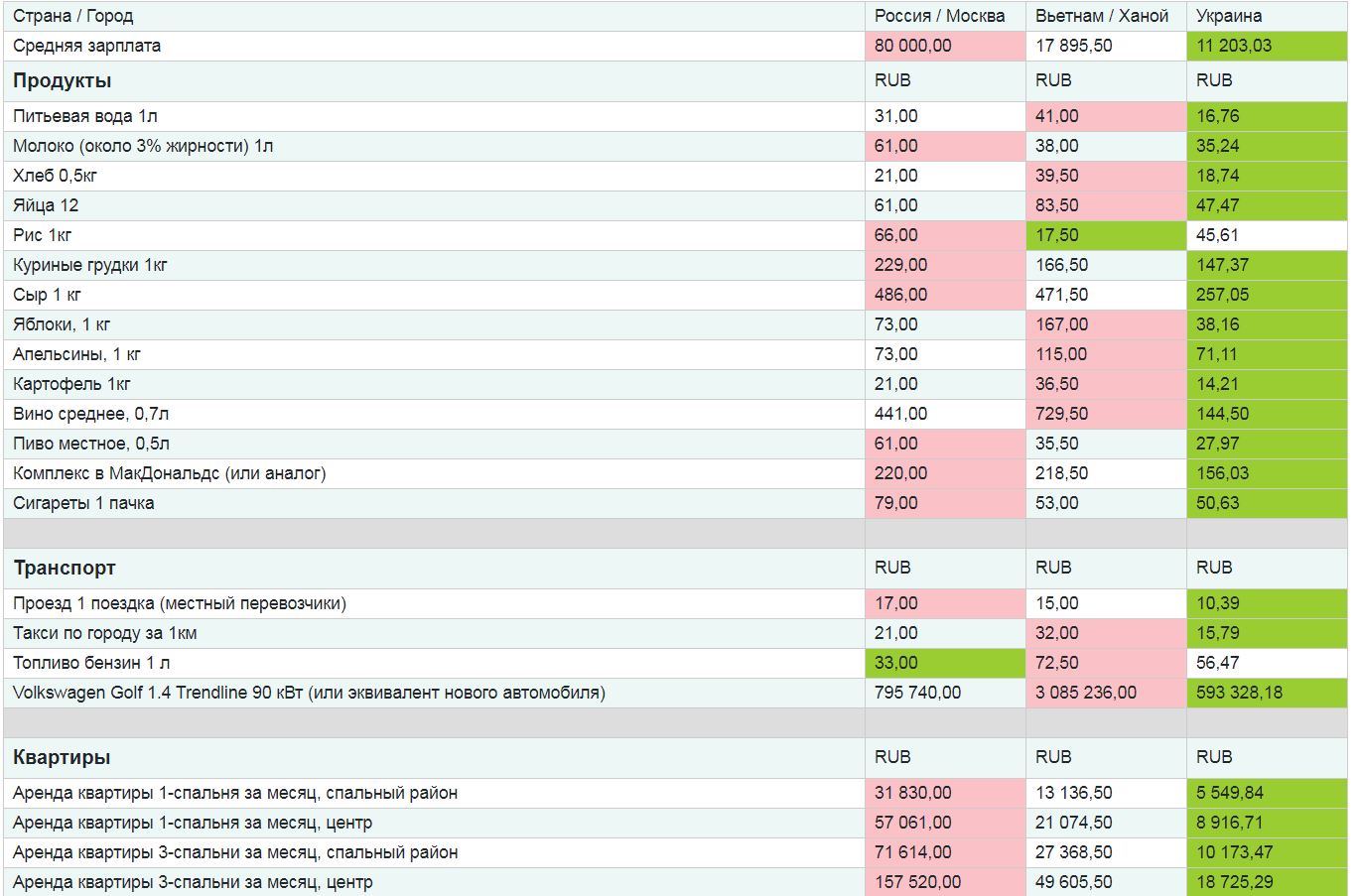Image resolution: width=1360 pixels, height=896 pixels.
Task: Click the Продукты section heading
Action: (x=62, y=80)
